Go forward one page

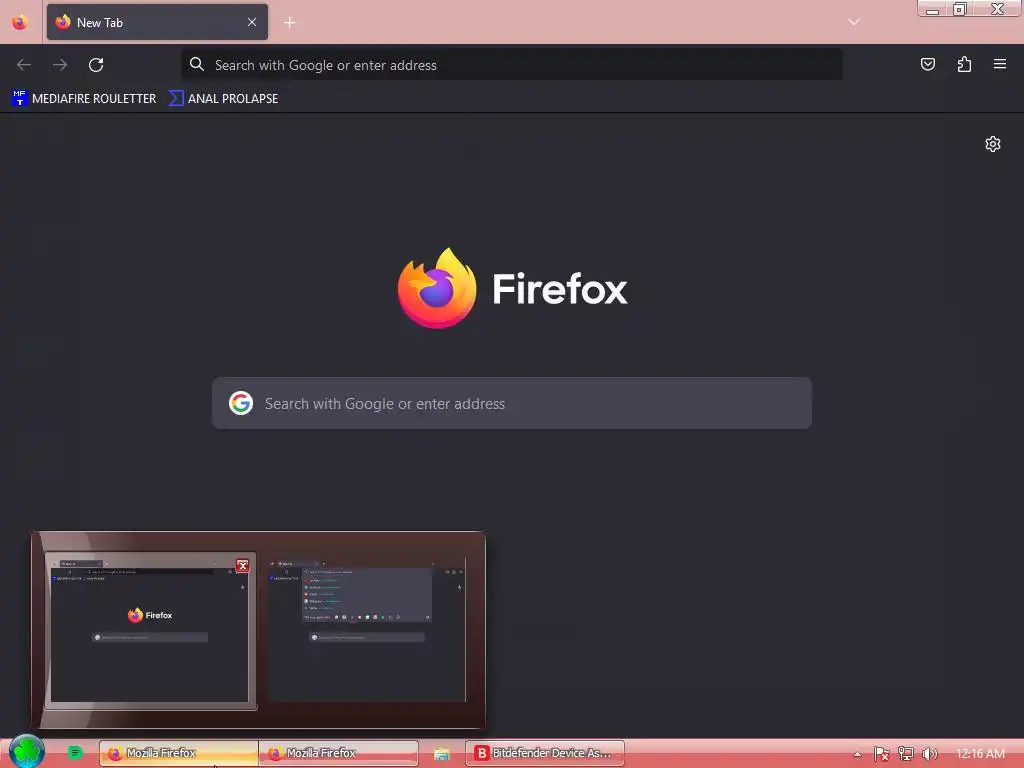60,65
